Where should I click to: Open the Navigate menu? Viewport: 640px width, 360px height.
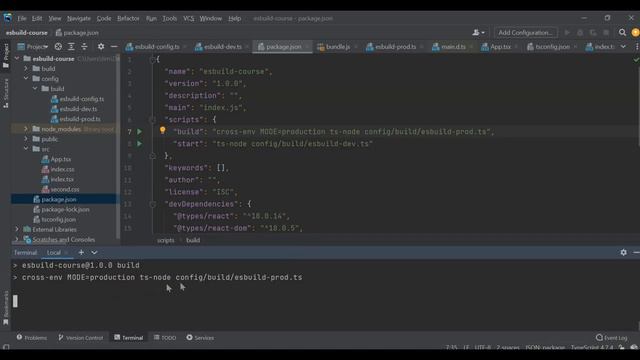[79, 18]
